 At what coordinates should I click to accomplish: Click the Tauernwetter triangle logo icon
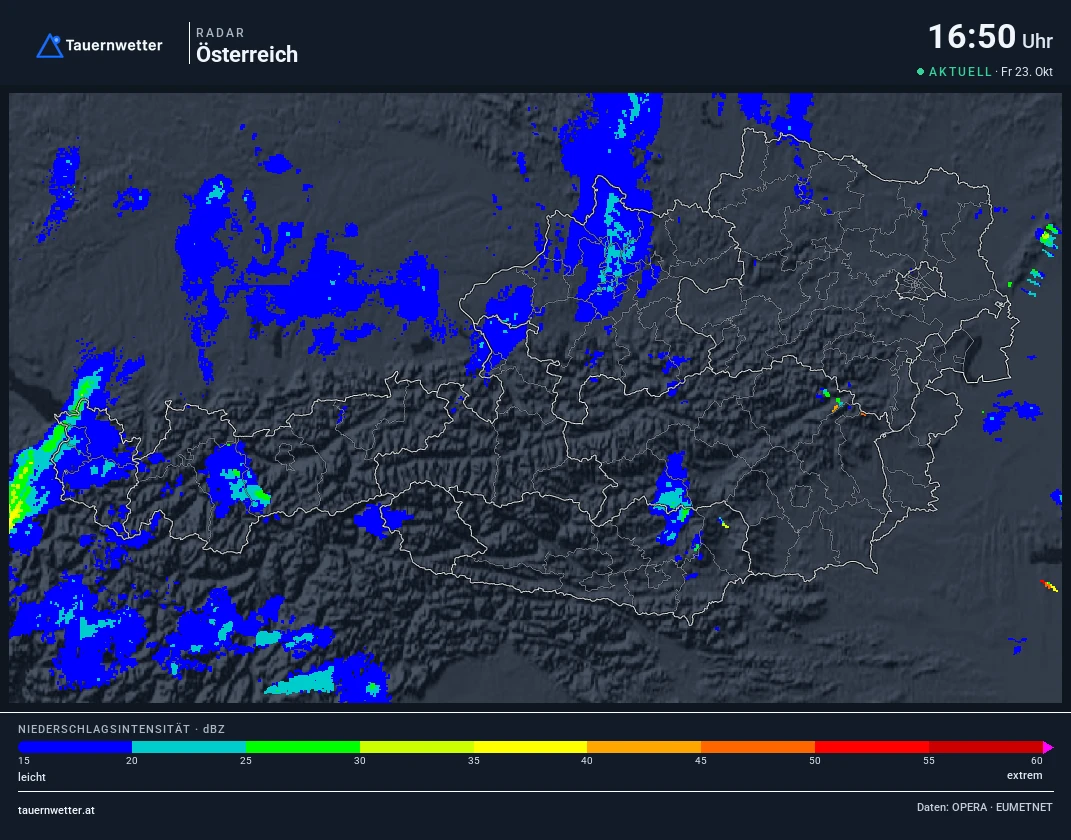pos(49,46)
